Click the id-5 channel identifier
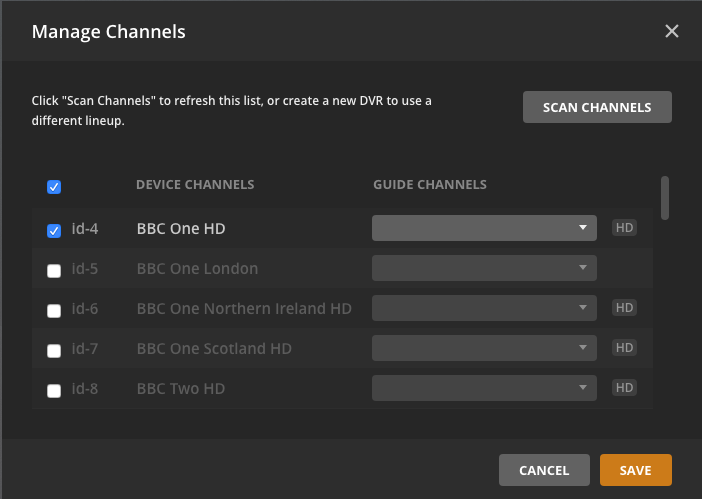The image size is (702, 499). pyautogui.click(x=85, y=269)
